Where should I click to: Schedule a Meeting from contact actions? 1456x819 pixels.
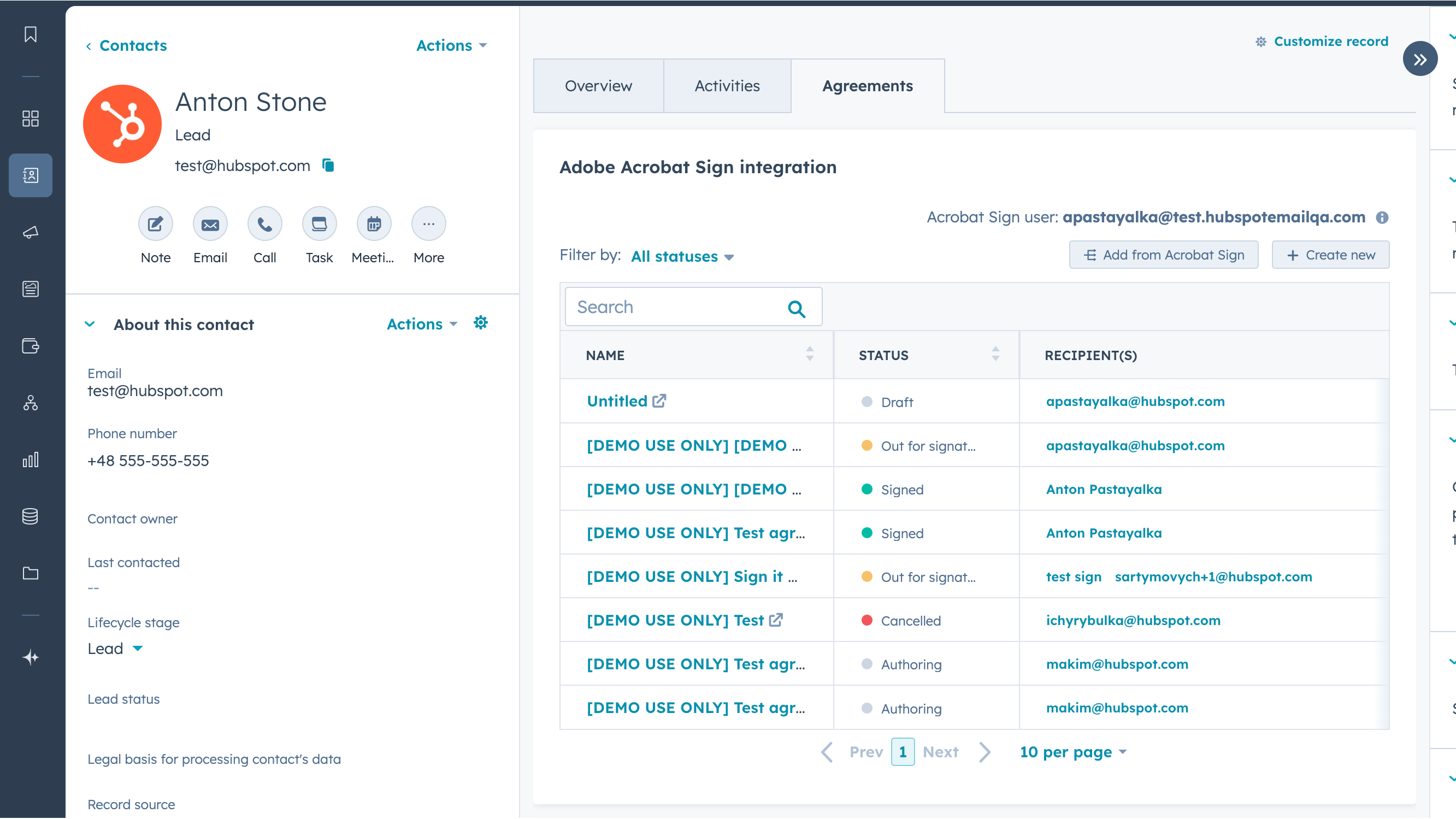point(374,223)
